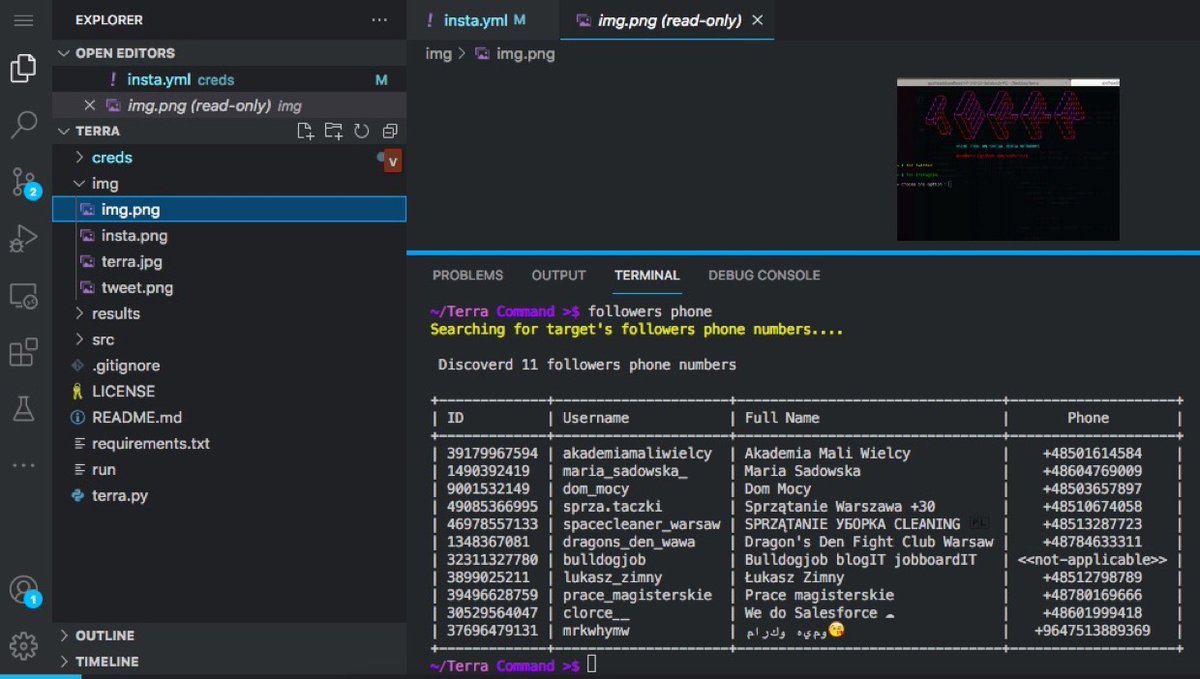Open the hamburger menu icon
This screenshot has height=679, width=1200.
tap(24, 20)
